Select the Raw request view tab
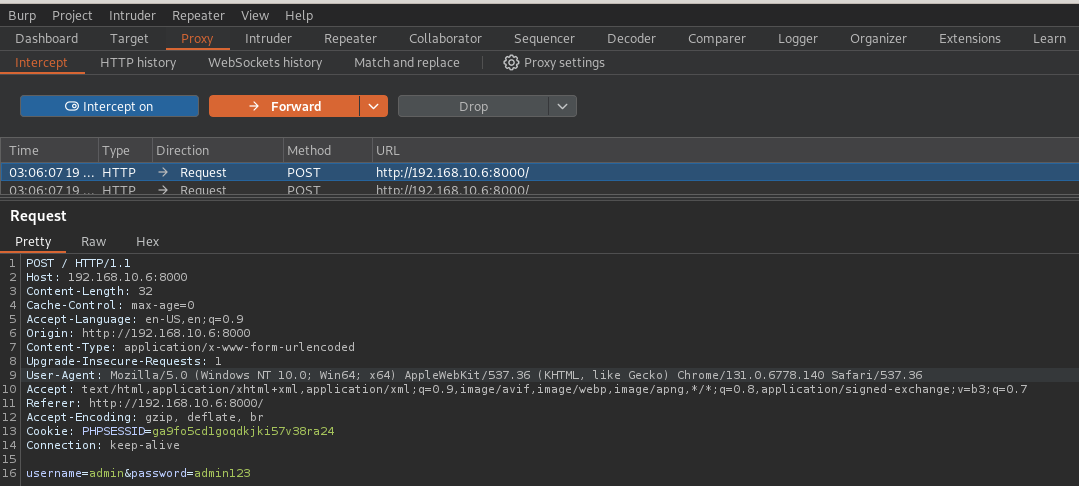1079x486 pixels. coord(94,242)
